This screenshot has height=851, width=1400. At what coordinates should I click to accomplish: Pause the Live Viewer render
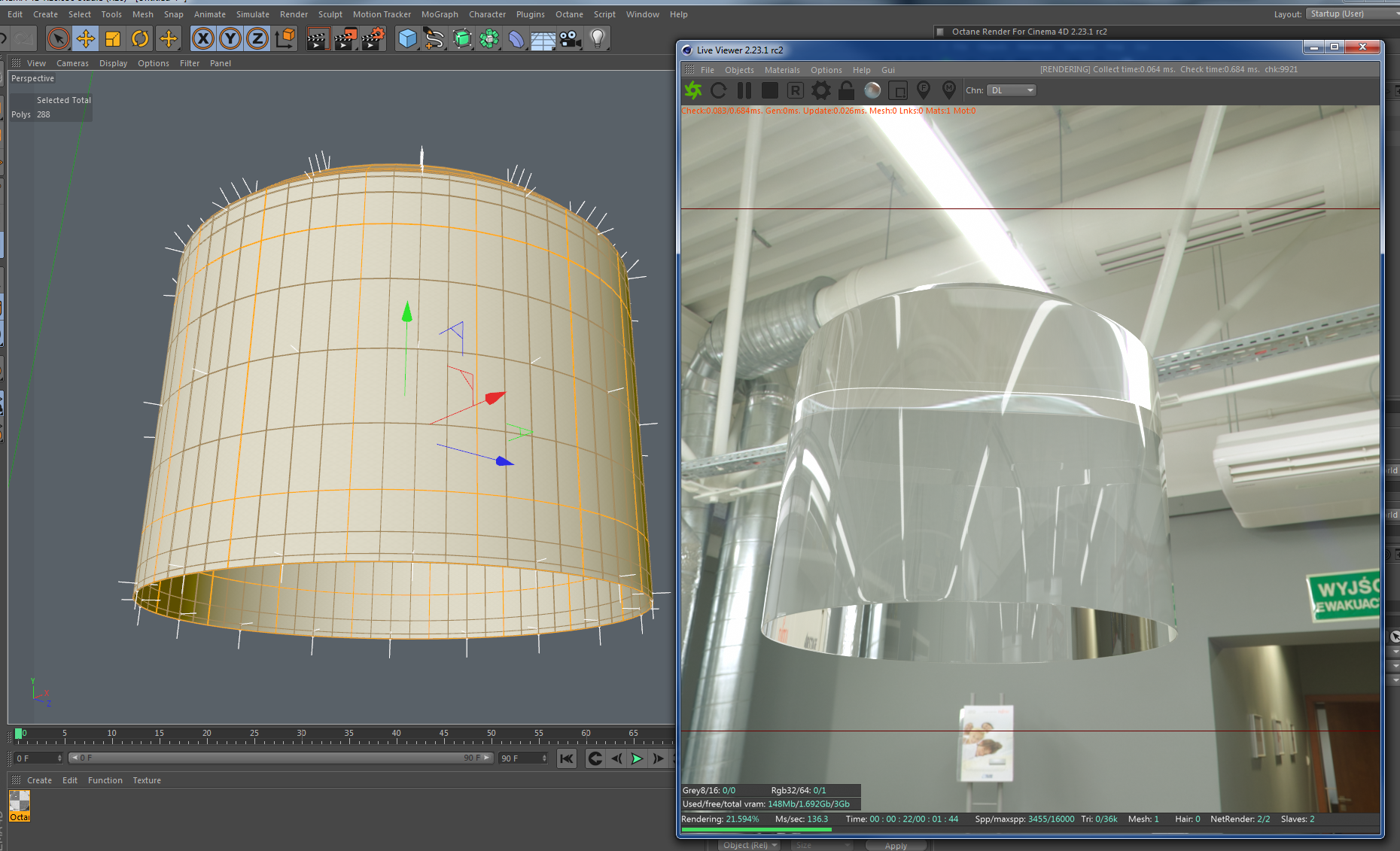coord(744,90)
